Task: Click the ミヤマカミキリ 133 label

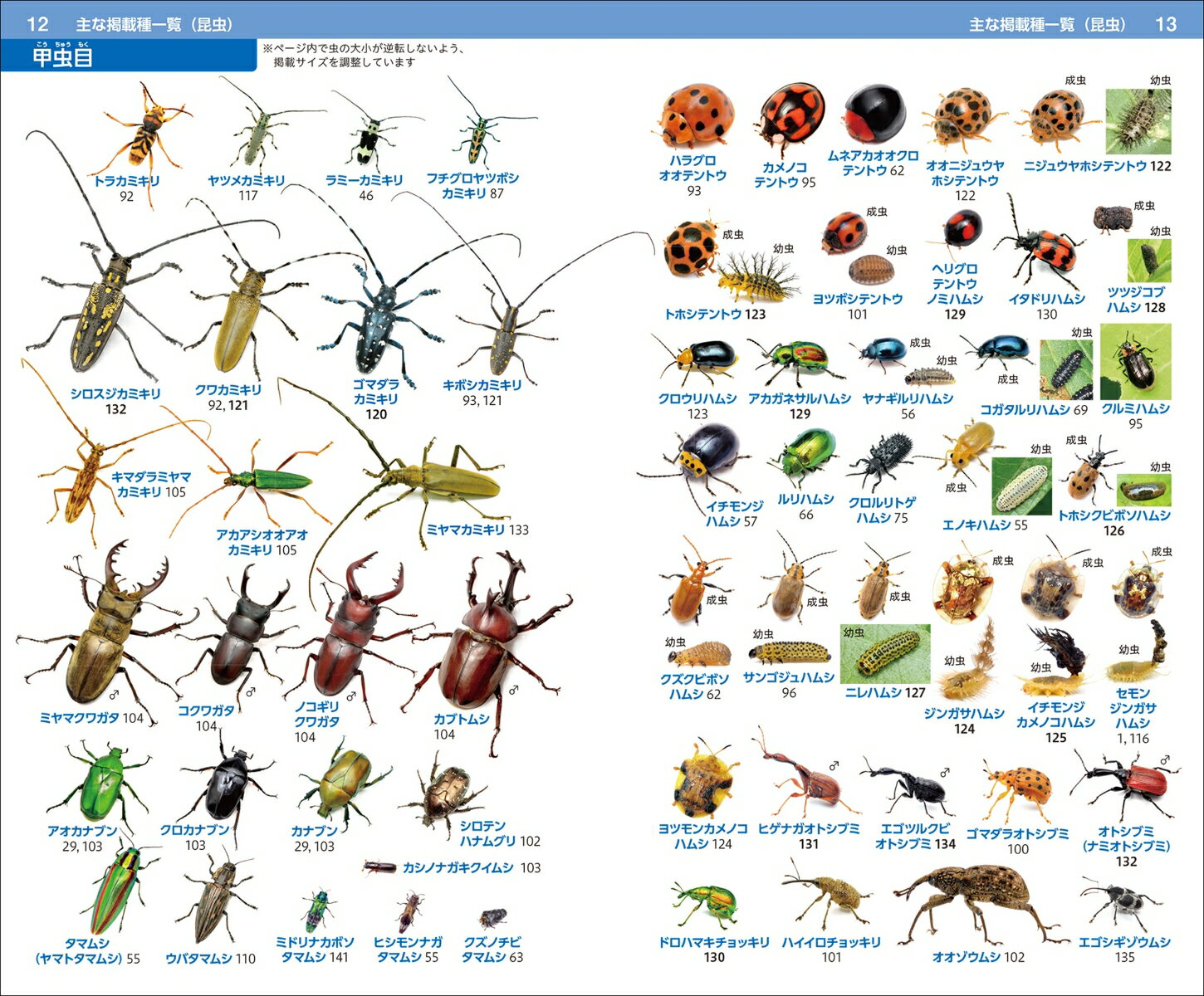Action: [x=477, y=530]
